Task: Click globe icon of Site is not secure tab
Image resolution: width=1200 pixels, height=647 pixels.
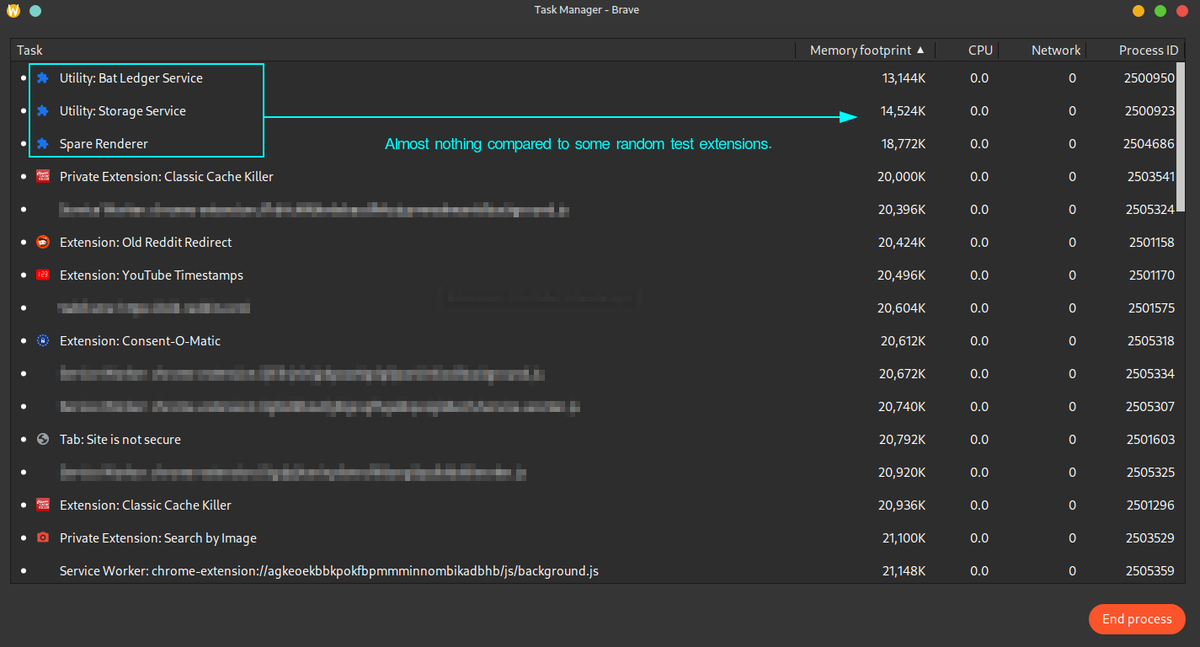Action: [42, 439]
